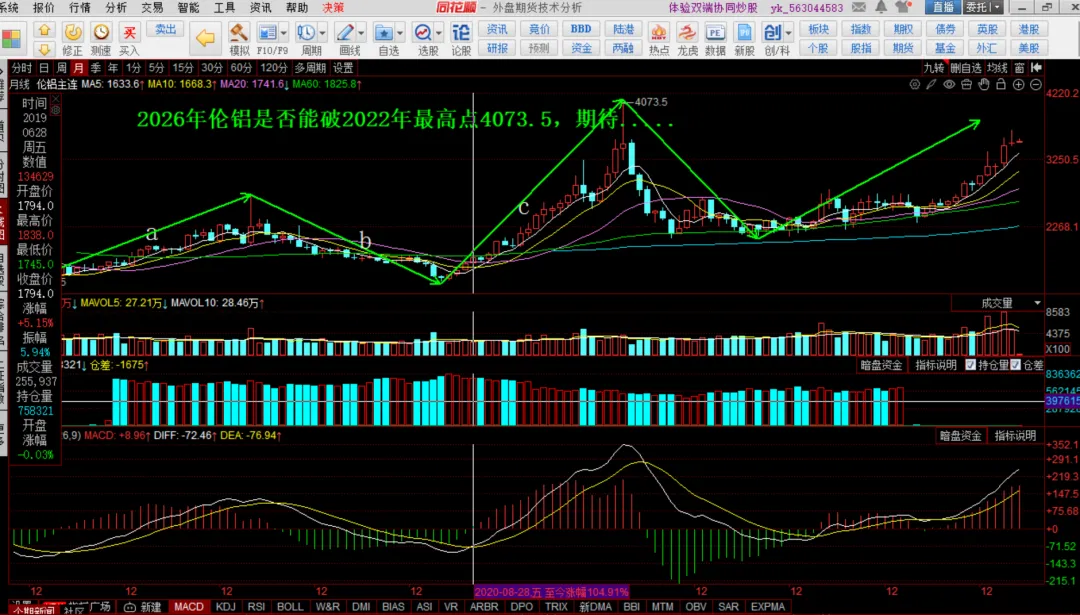Click the zoom-in plus icon above chart
Screen dimensions: 1080x615
click(x=1019, y=84)
